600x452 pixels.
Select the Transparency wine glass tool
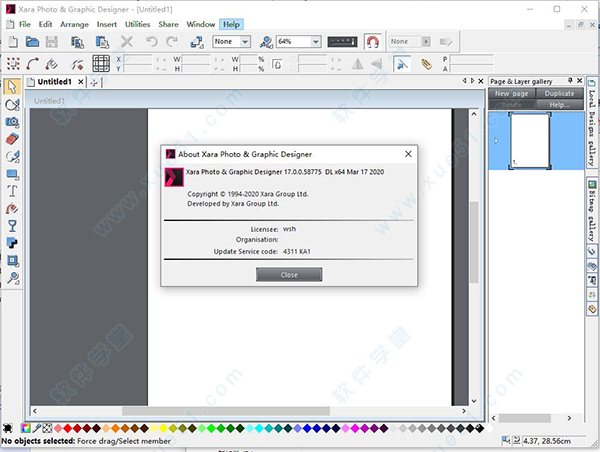(12, 226)
